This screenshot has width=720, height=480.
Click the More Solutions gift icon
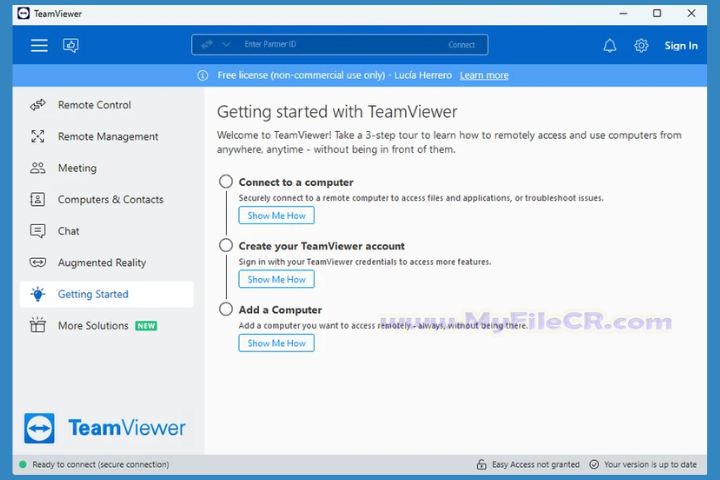pyautogui.click(x=38, y=325)
